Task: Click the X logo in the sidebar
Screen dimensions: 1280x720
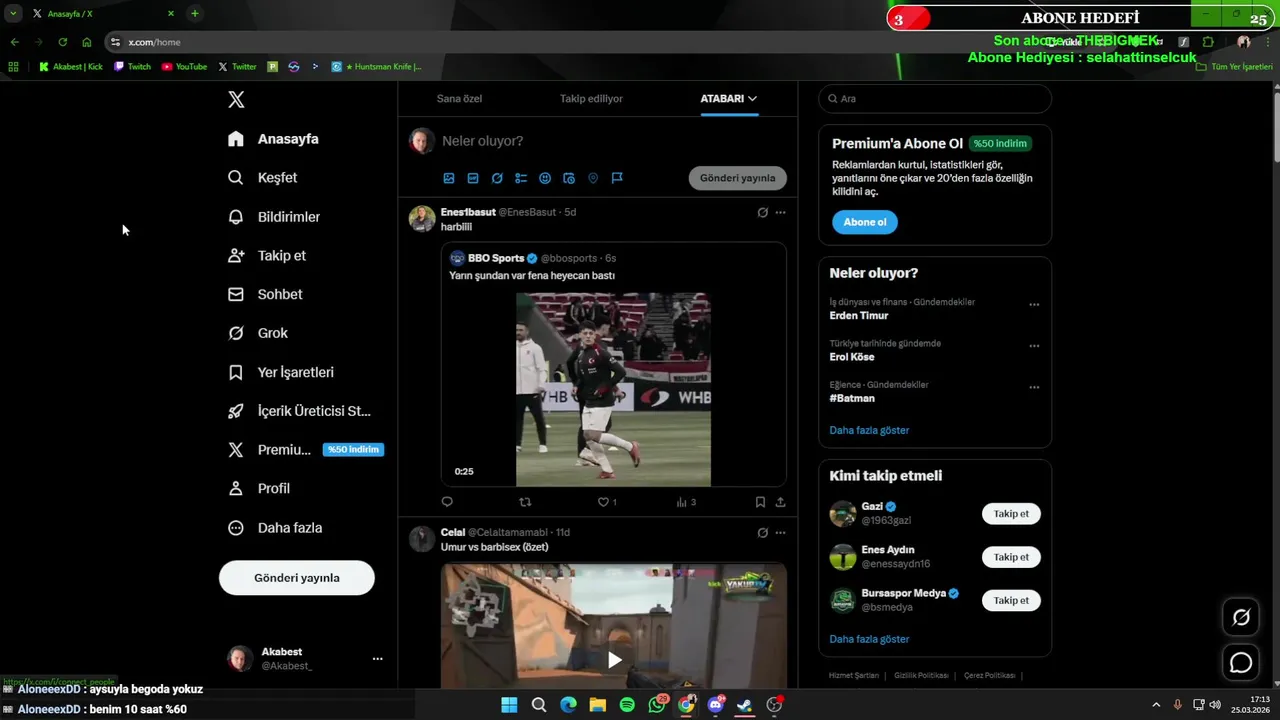Action: (x=236, y=99)
